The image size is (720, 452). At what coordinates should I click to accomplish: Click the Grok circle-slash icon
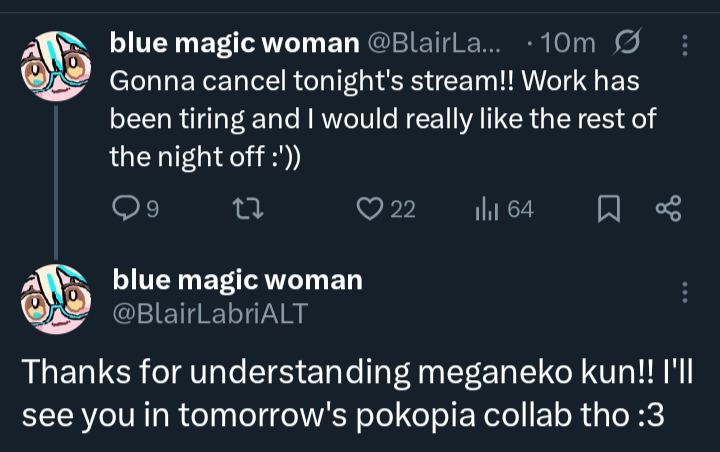(x=629, y=44)
